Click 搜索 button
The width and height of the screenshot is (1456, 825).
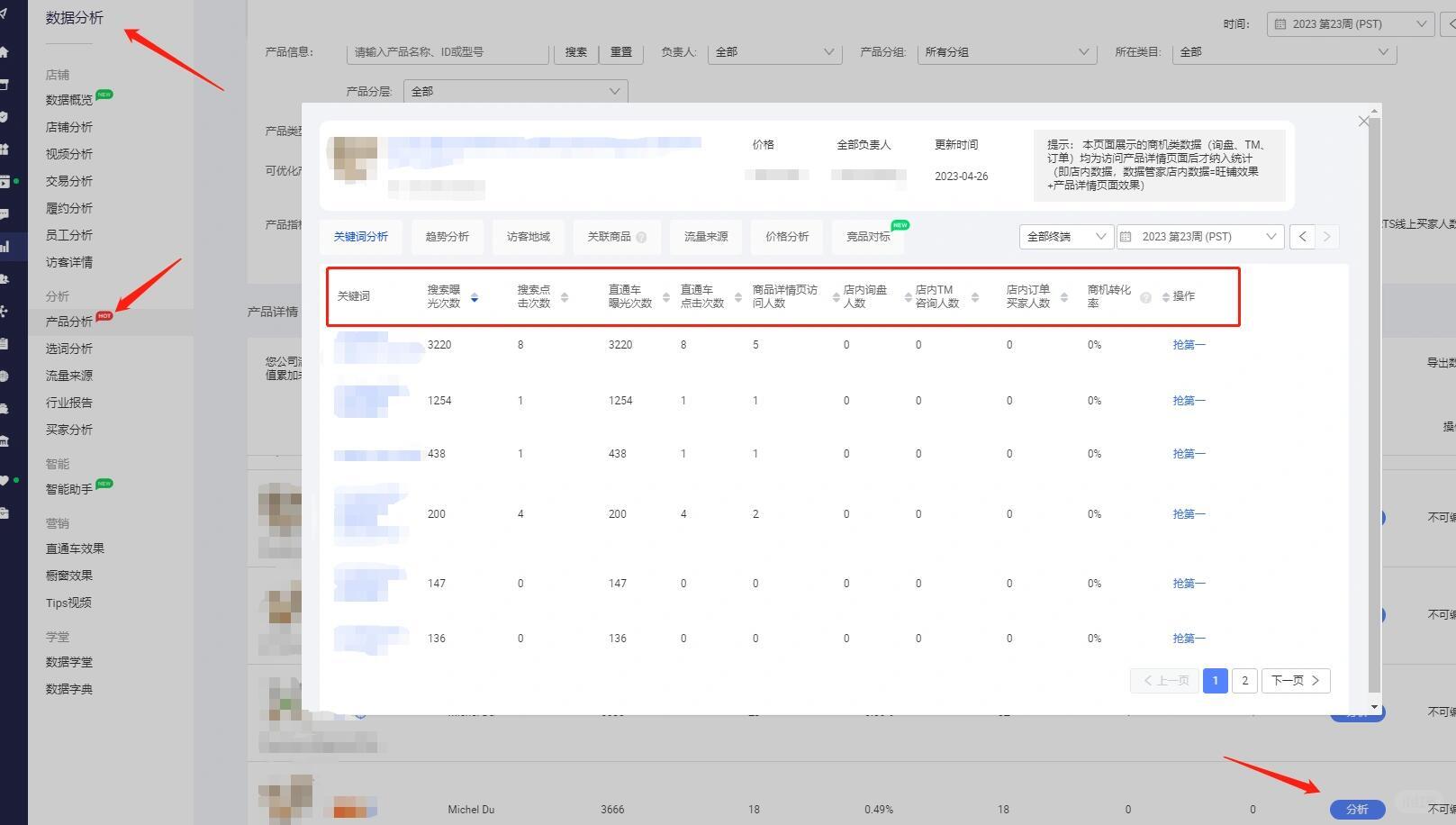(576, 52)
